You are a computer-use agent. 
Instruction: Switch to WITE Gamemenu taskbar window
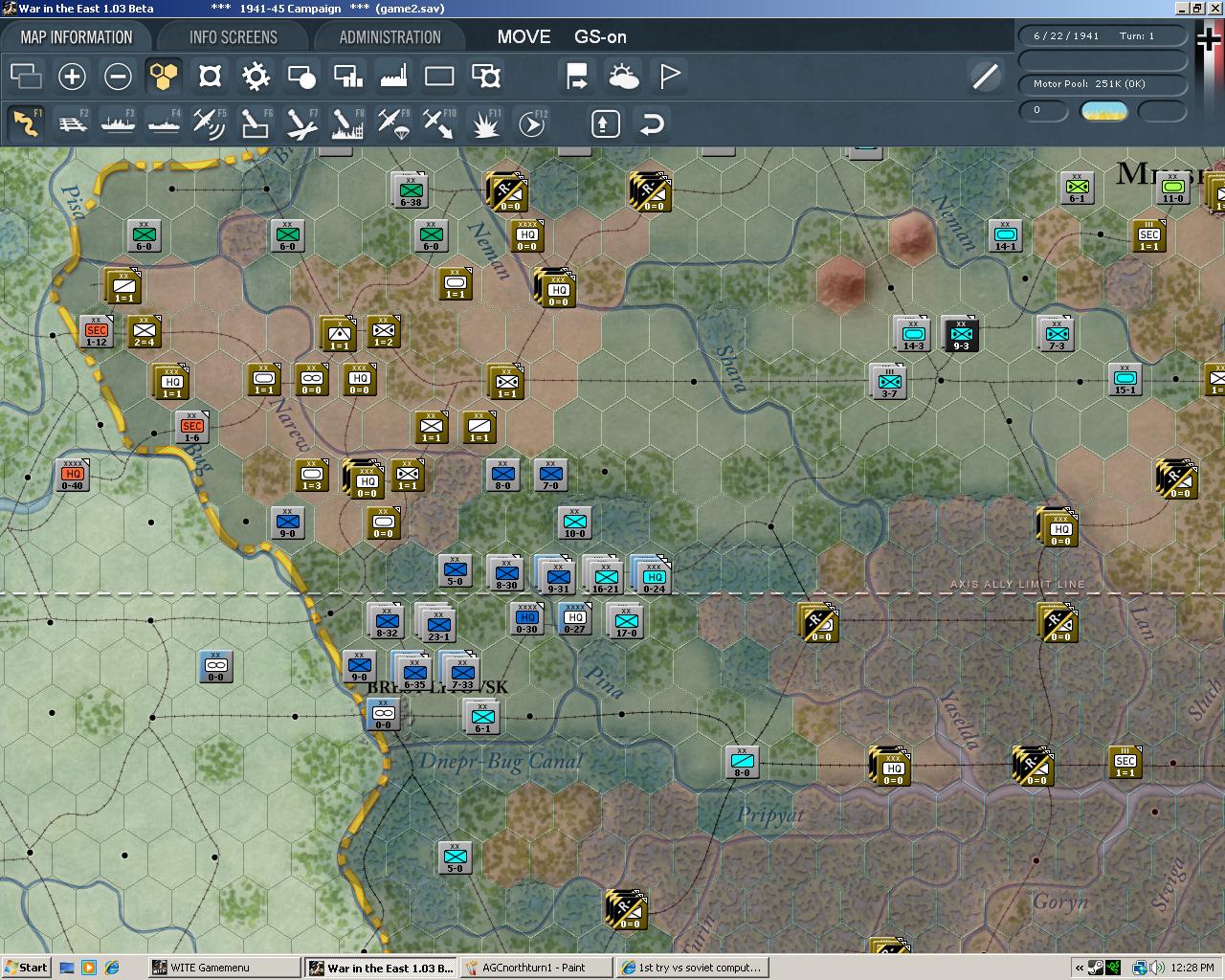224,968
